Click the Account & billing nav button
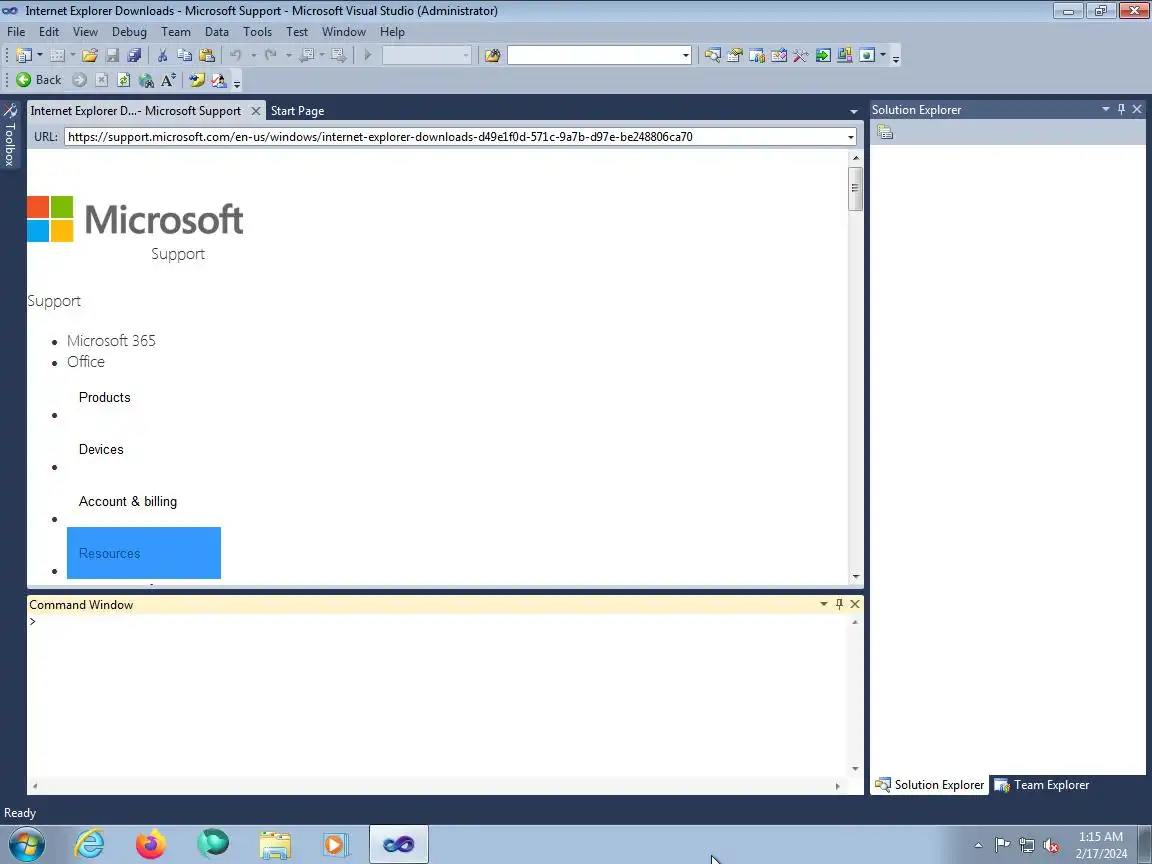Image resolution: width=1152 pixels, height=864 pixels. point(128,502)
